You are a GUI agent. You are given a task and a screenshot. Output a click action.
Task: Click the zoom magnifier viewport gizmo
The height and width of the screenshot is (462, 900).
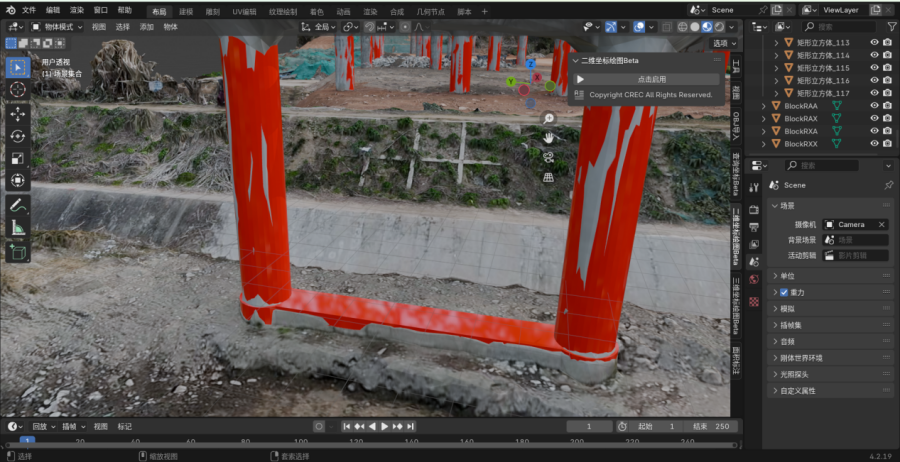pyautogui.click(x=549, y=119)
